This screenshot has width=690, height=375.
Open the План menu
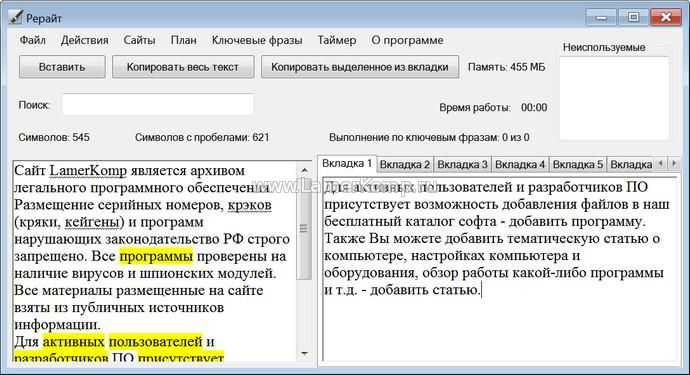(184, 40)
